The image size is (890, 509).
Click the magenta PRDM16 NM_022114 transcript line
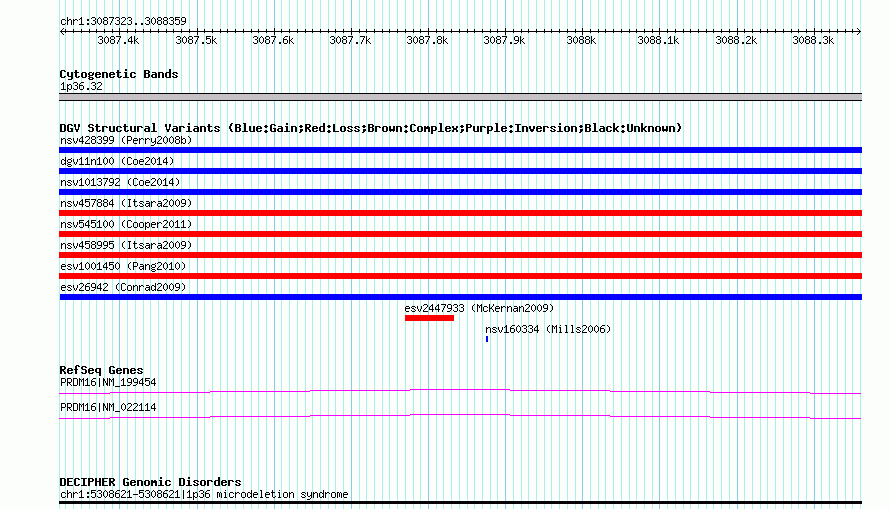click(460, 416)
